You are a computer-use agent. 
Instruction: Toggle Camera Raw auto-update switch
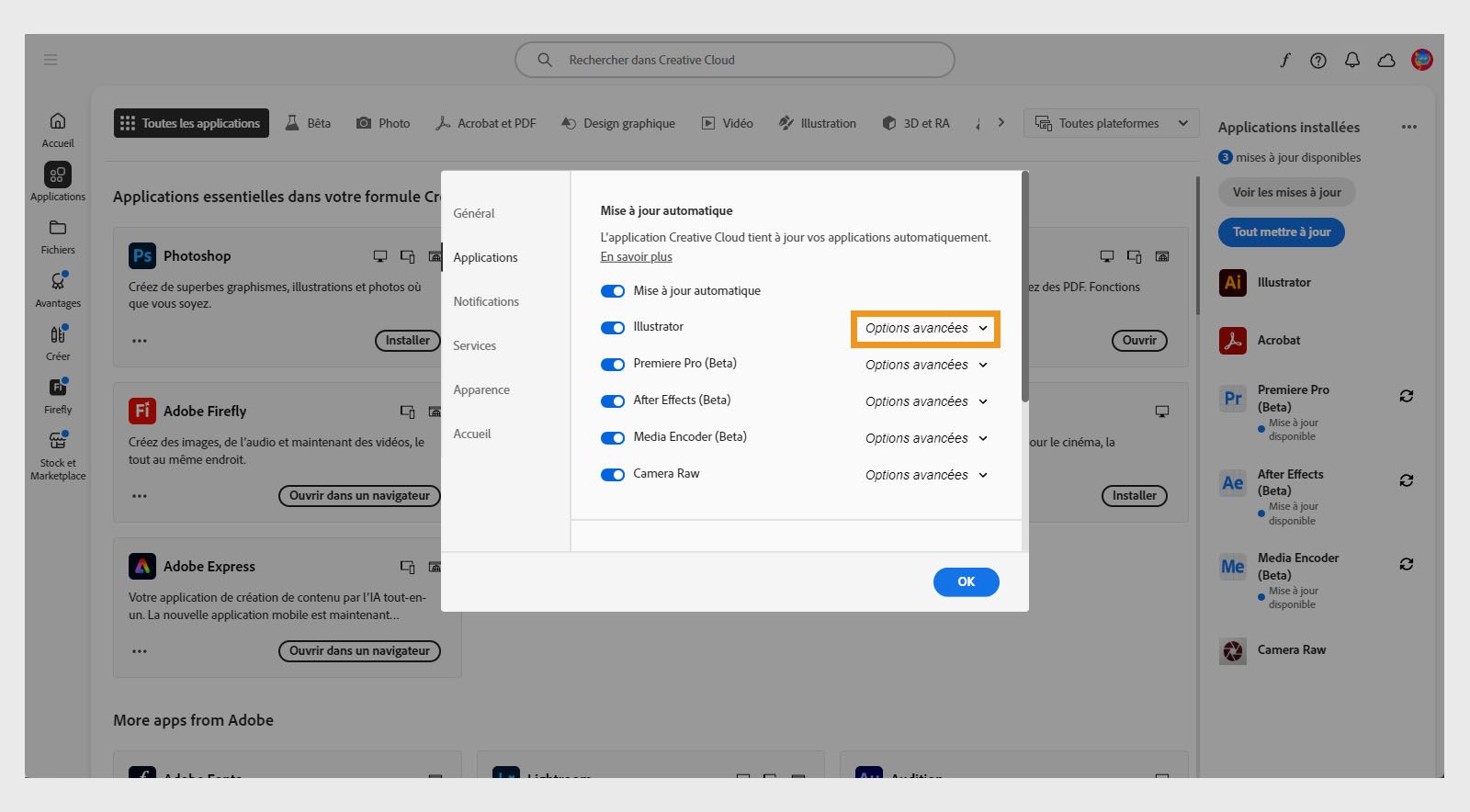pyautogui.click(x=613, y=475)
